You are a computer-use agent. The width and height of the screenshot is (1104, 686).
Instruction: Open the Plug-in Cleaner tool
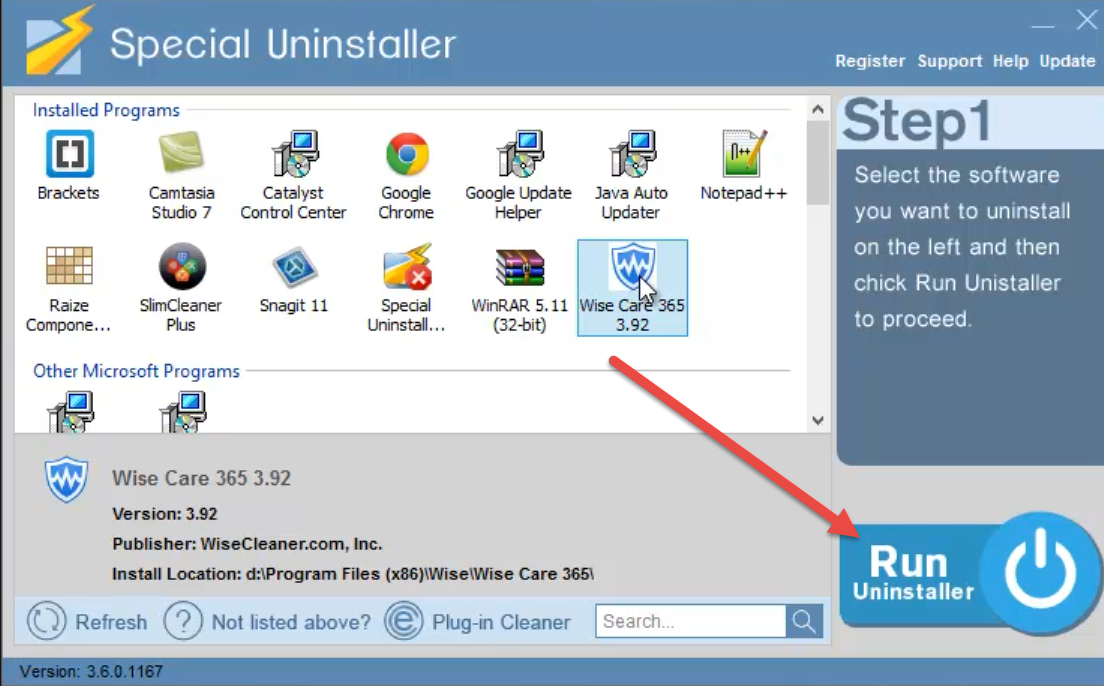click(x=477, y=621)
